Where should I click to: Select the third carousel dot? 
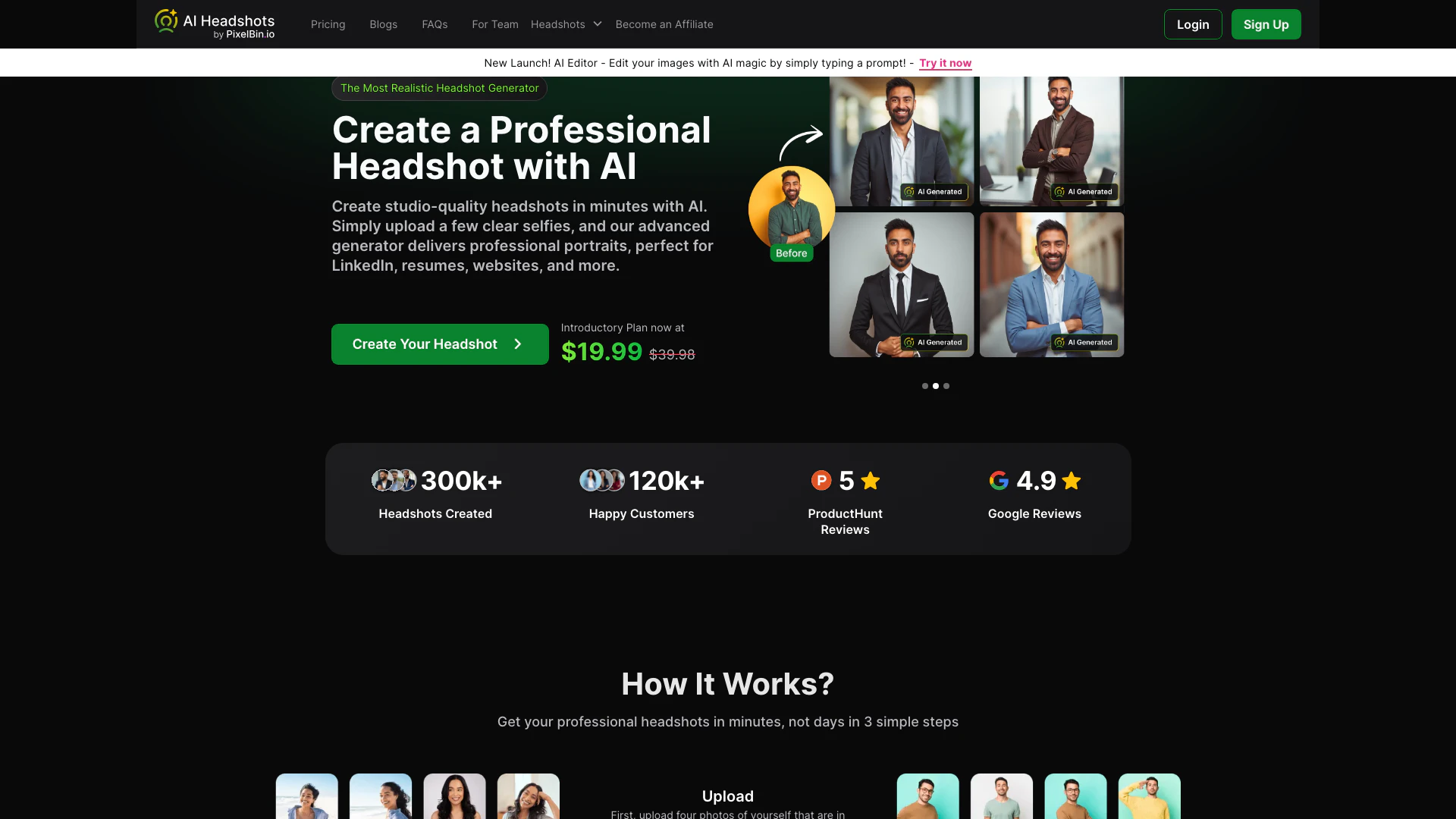(946, 386)
